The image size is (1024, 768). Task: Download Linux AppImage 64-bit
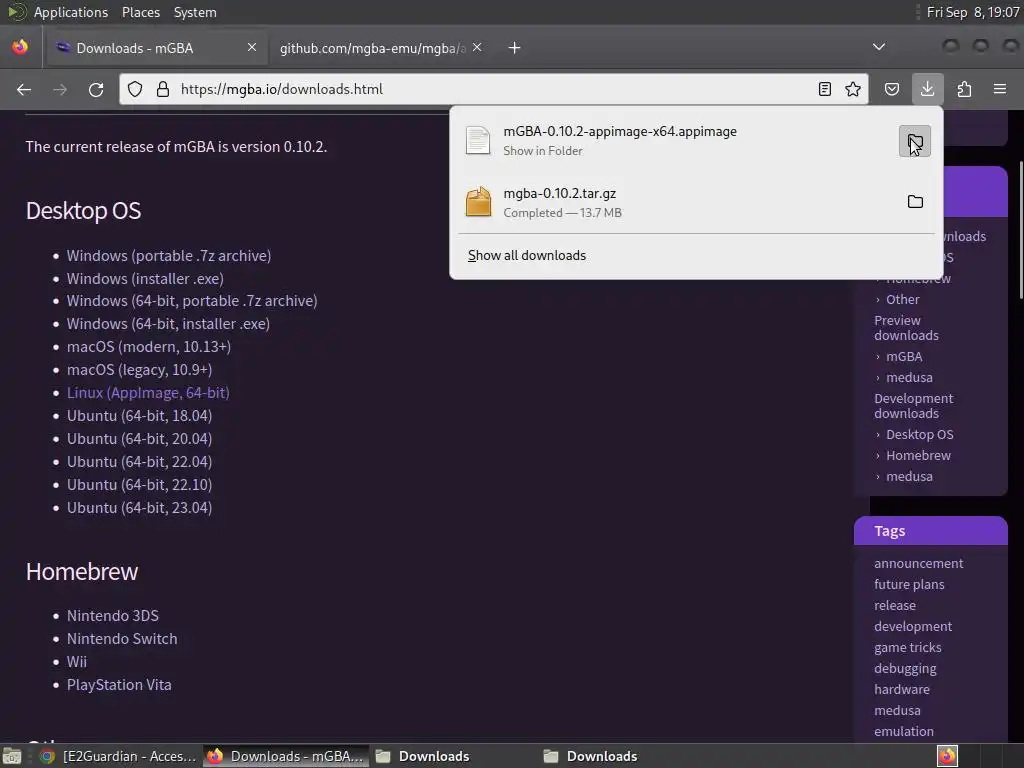coord(148,392)
